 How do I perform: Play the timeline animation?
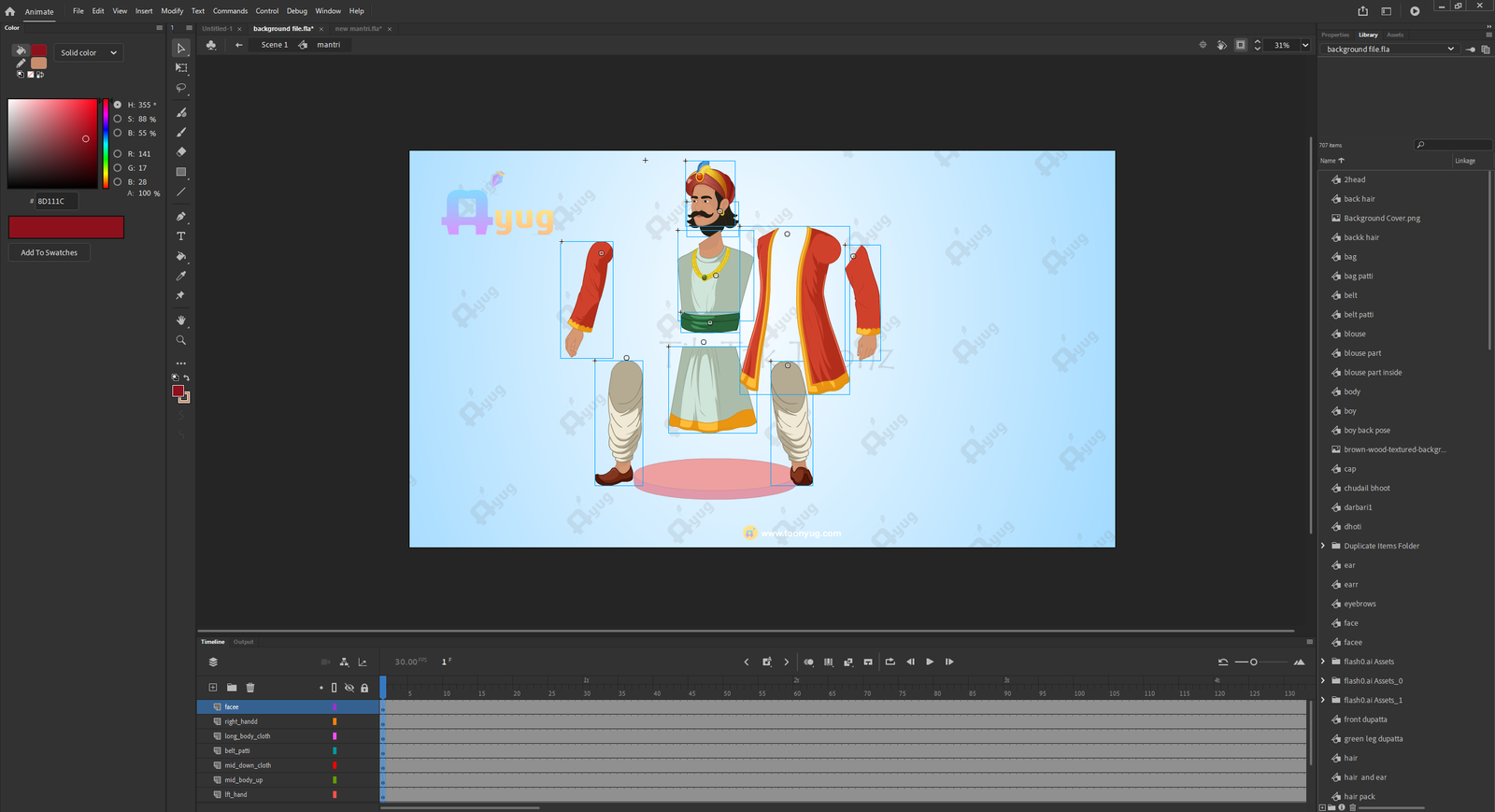(x=930, y=662)
